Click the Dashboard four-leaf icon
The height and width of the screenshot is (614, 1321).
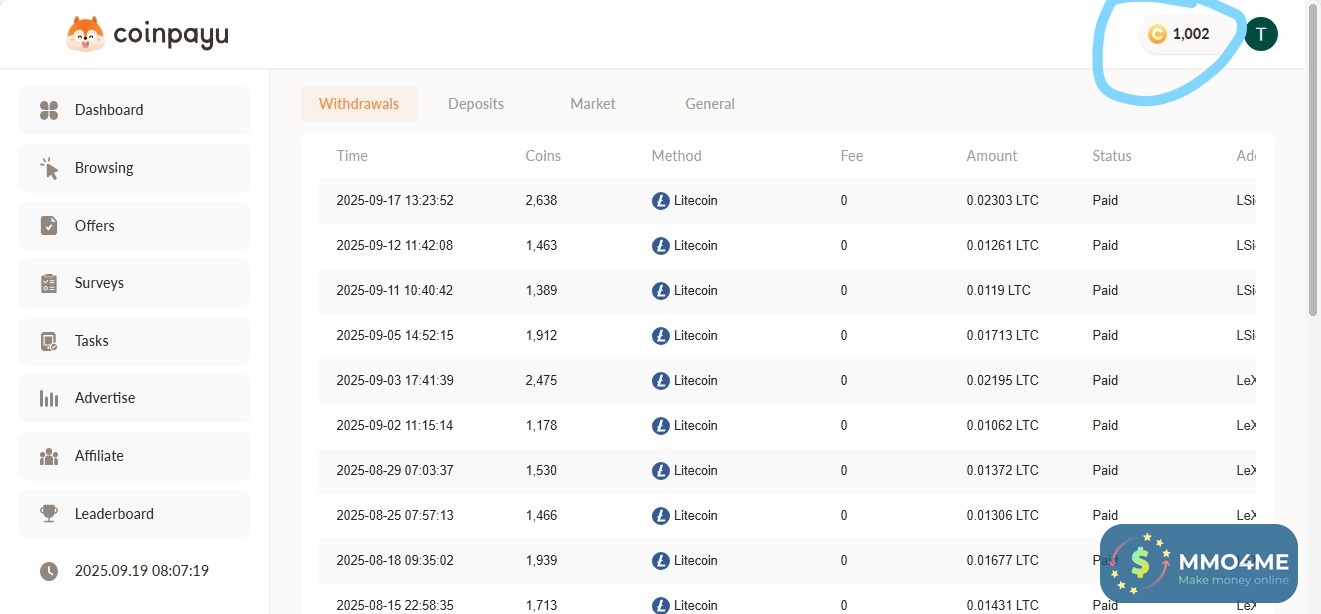point(49,110)
